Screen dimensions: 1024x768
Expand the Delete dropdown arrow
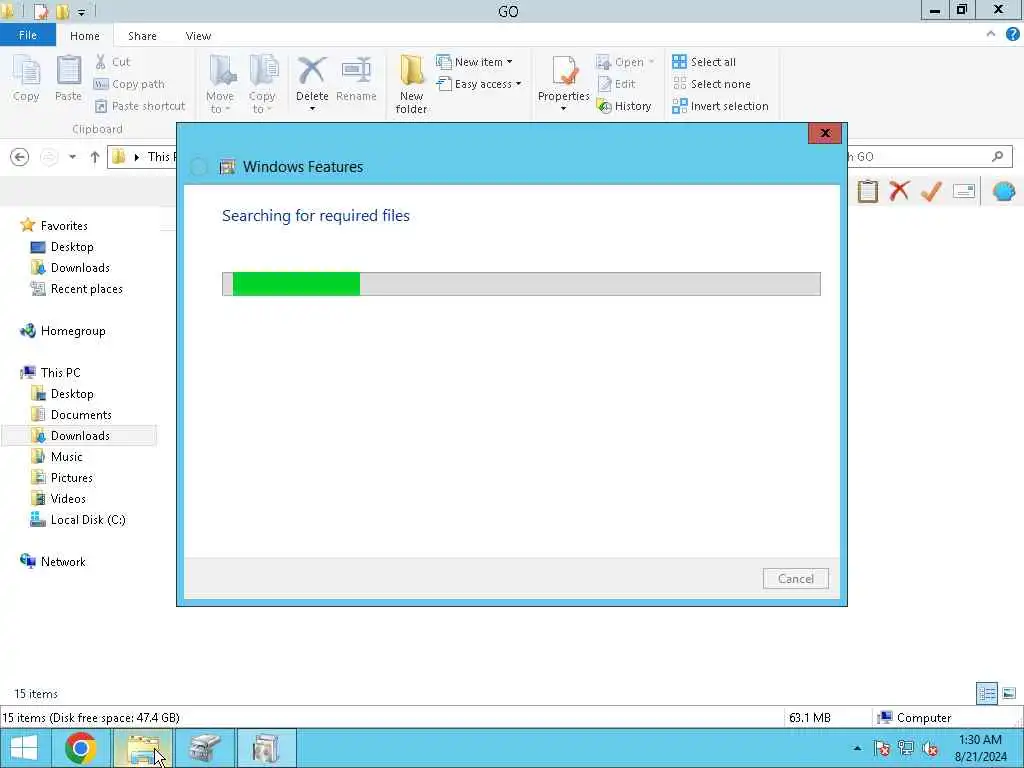[312, 109]
